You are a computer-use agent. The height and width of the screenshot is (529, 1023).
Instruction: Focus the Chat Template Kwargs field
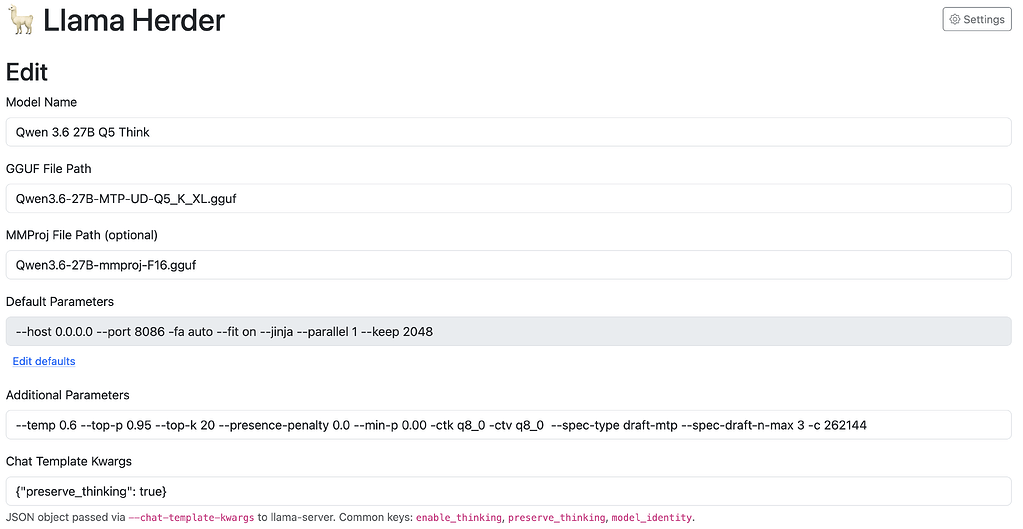coord(508,492)
